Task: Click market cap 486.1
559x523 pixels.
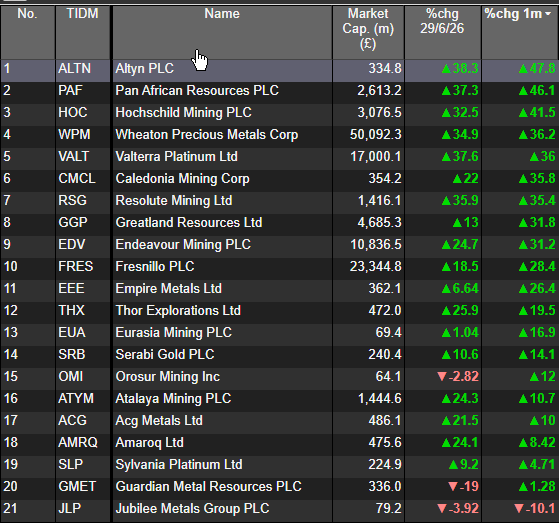Action: click(385, 421)
